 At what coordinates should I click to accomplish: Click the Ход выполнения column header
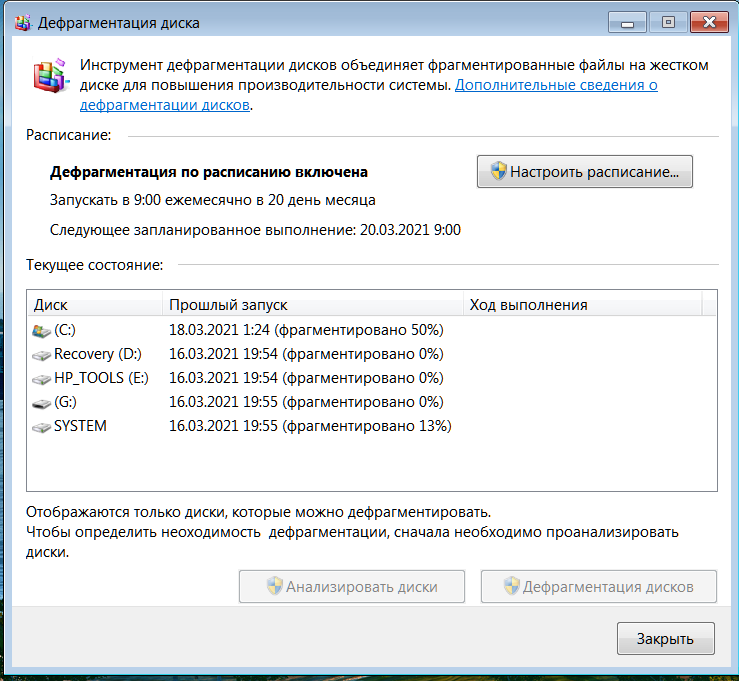click(x=583, y=304)
